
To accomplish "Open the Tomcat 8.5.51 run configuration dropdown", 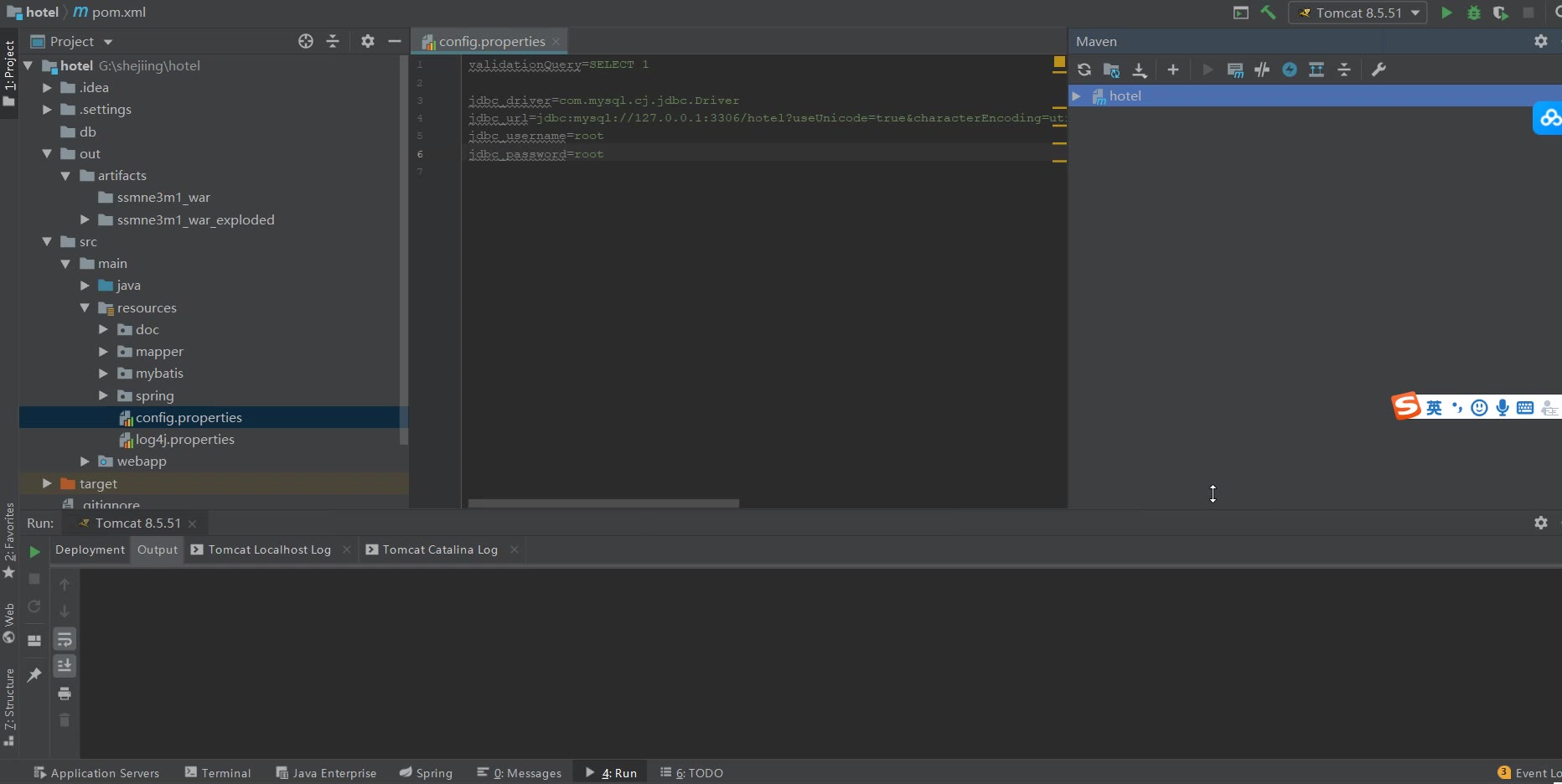I will point(1358,13).
